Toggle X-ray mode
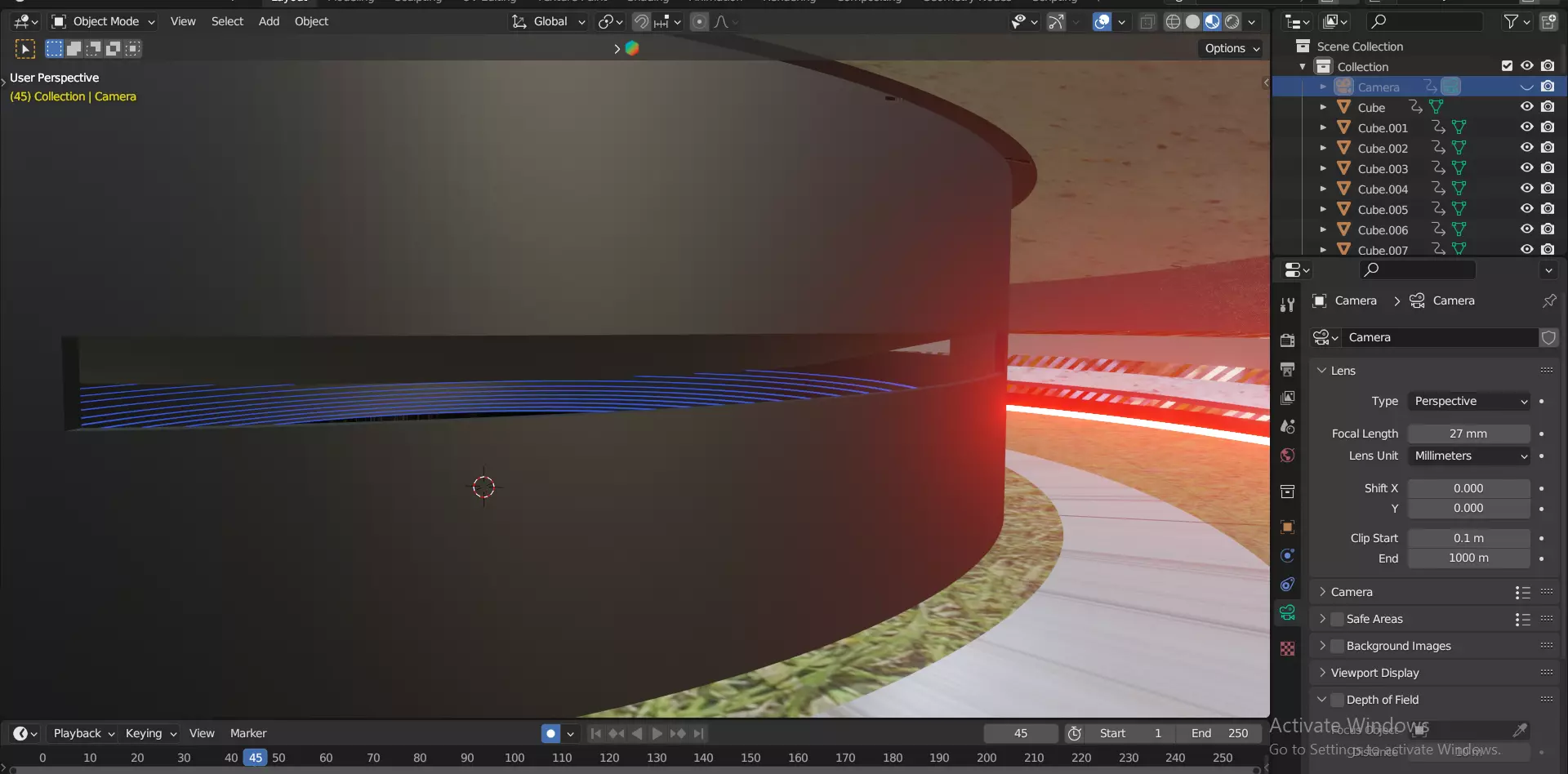This screenshot has height=774, width=1568. 1147,22
